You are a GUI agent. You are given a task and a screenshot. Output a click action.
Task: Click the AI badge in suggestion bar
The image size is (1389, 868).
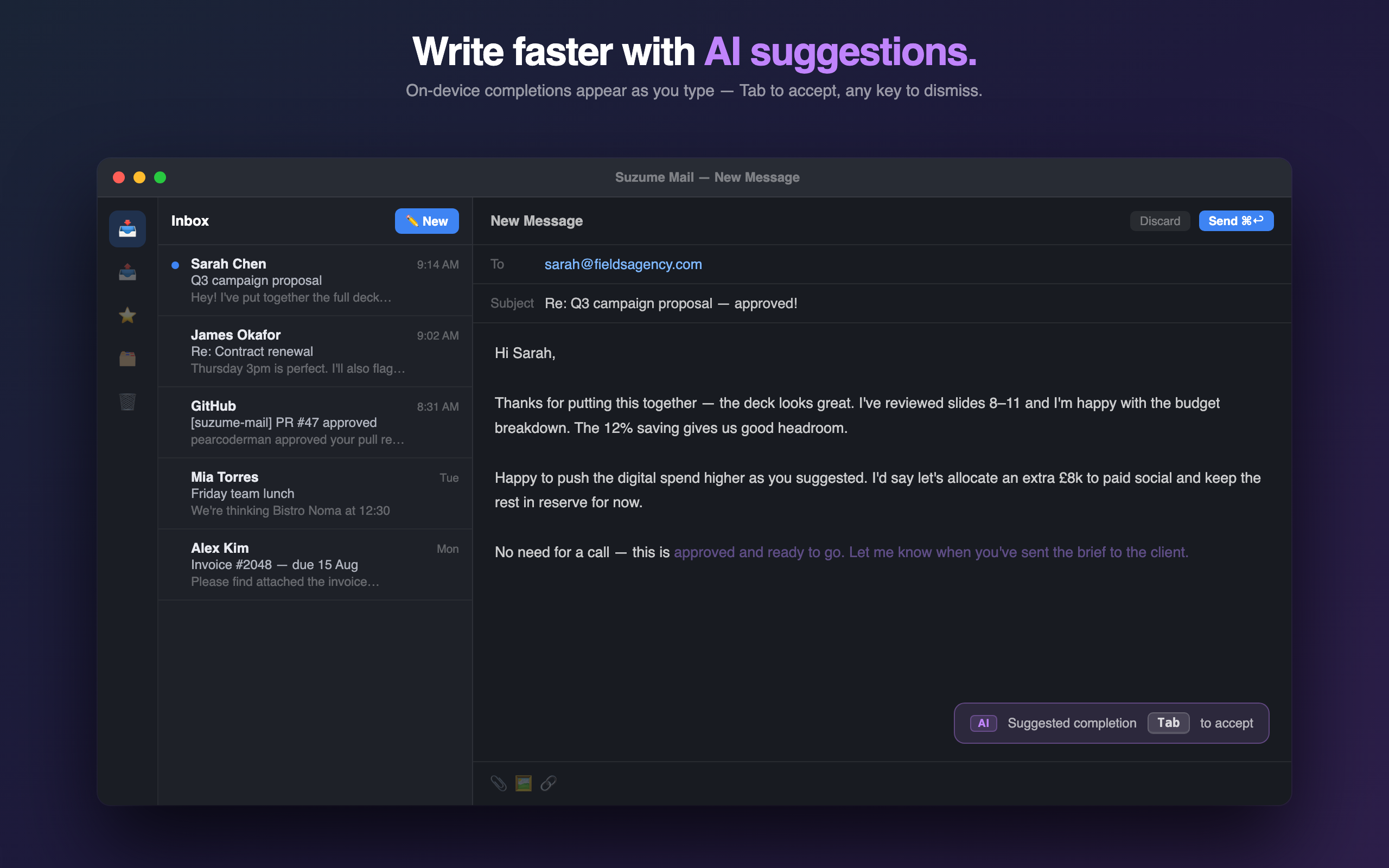pos(983,723)
